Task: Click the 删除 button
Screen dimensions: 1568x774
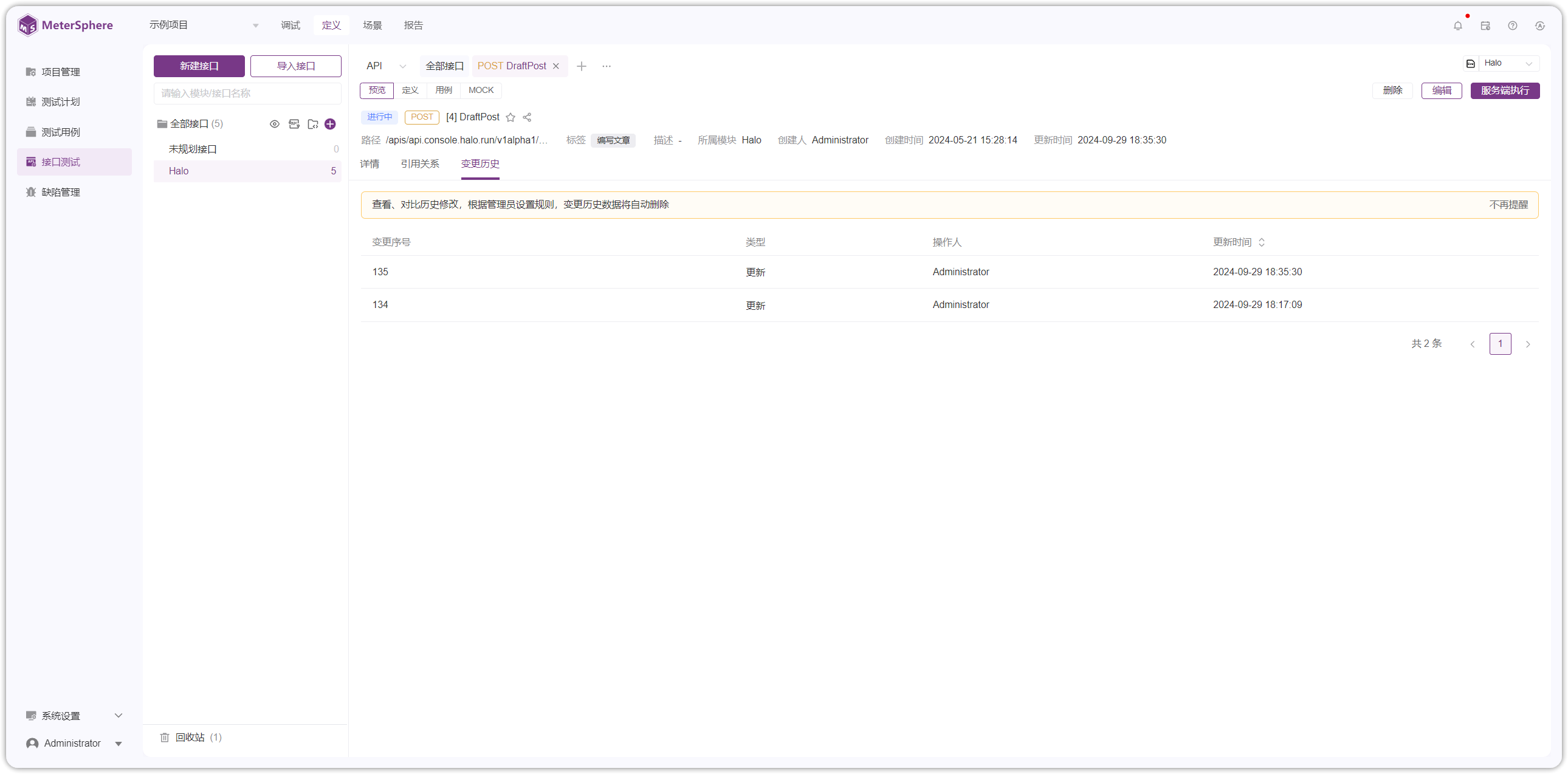Action: (x=1392, y=91)
